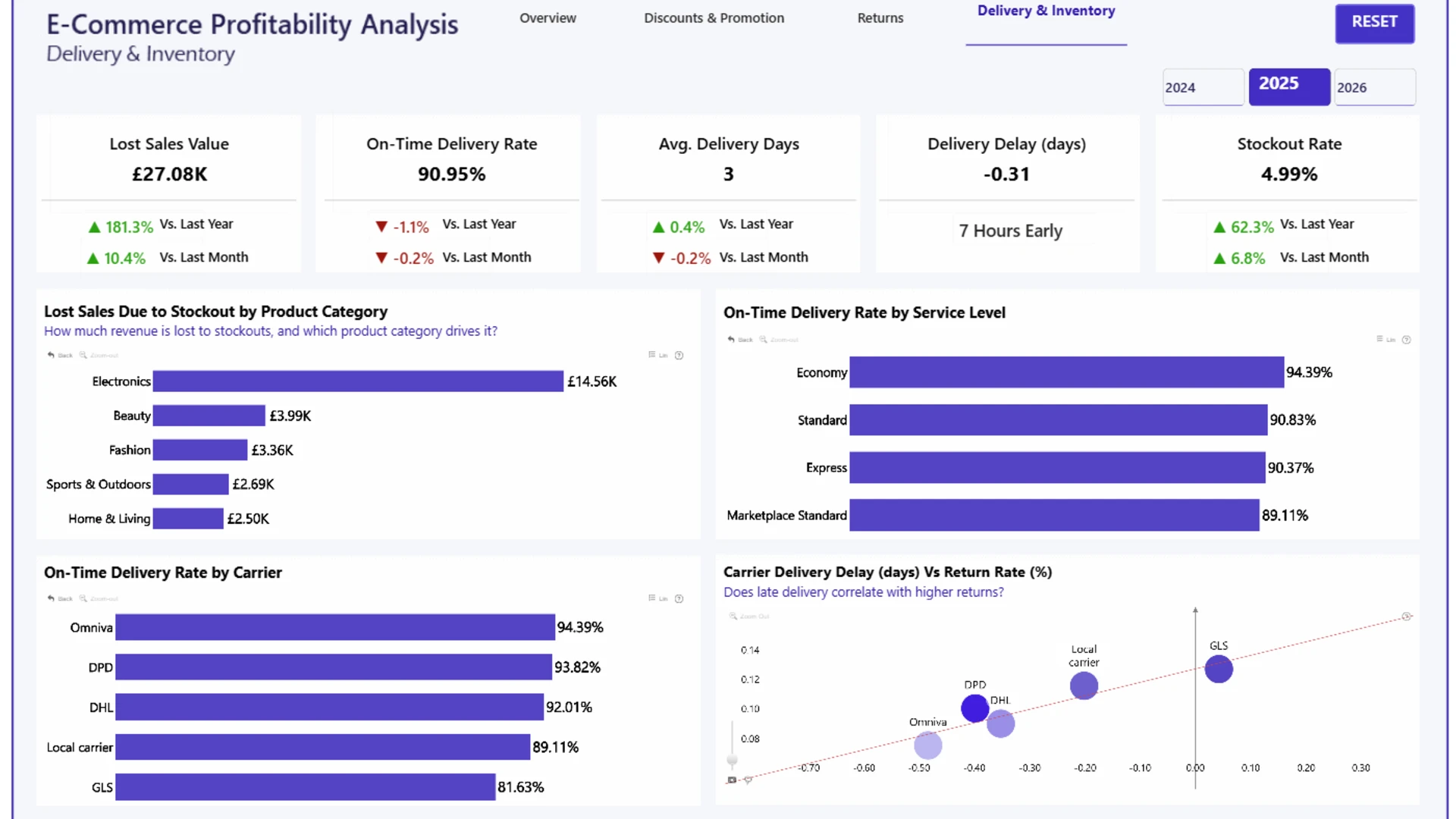The height and width of the screenshot is (819, 1456).
Task: Click Zoom-out icon in Carrier rate chart
Action: coord(83,598)
